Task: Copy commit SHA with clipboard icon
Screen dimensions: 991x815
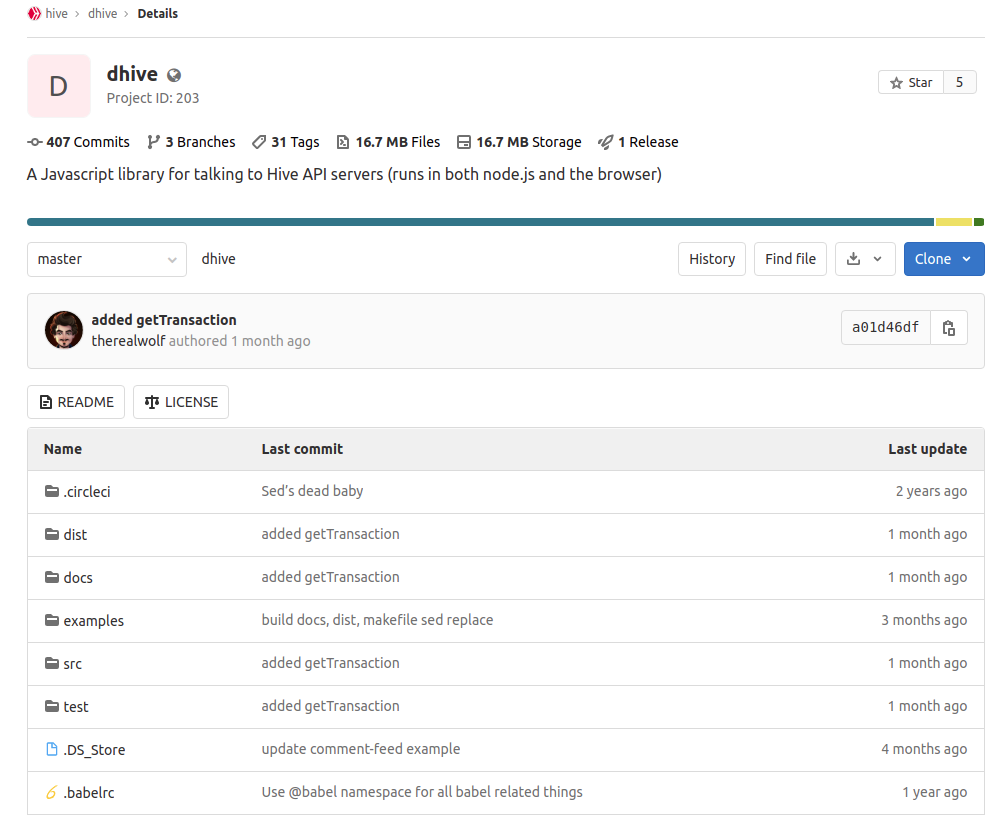Action: click(x=949, y=327)
